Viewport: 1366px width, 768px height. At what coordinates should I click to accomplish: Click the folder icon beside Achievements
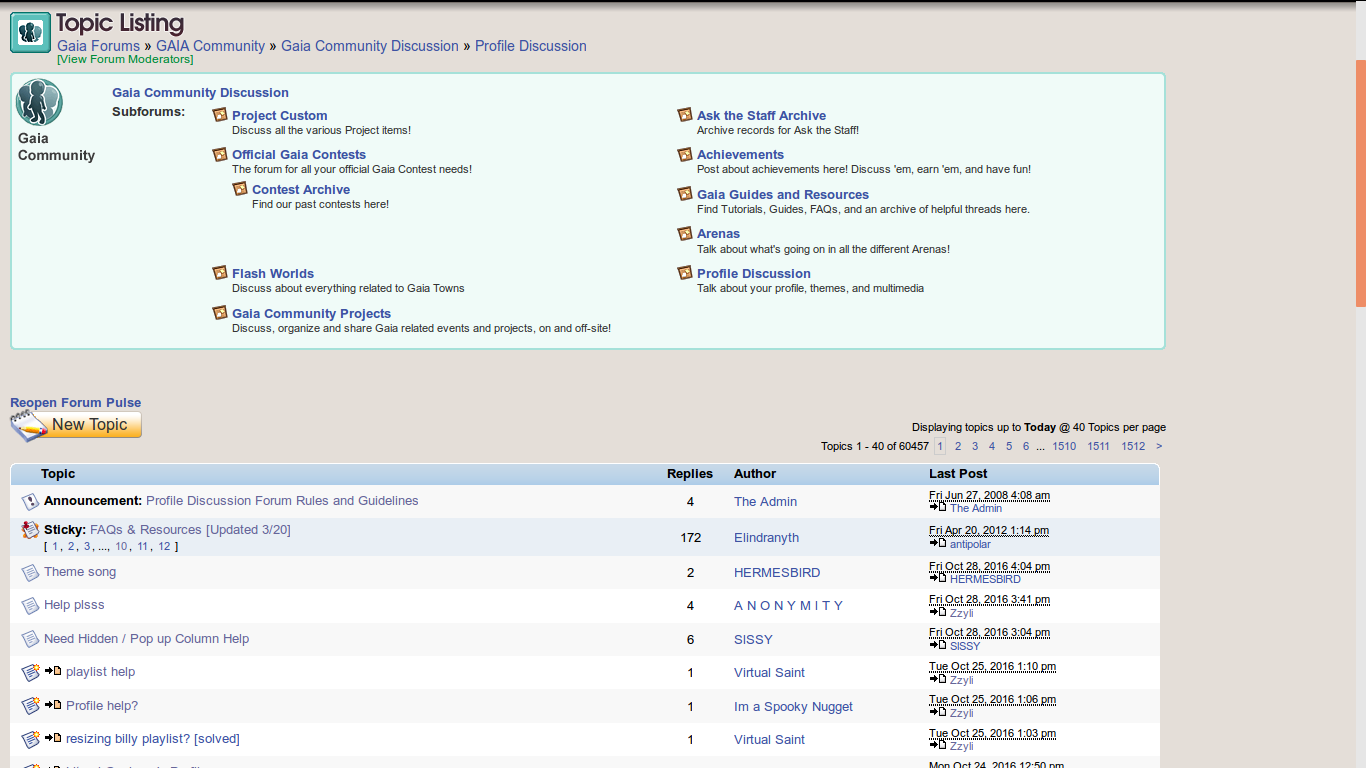(x=685, y=154)
